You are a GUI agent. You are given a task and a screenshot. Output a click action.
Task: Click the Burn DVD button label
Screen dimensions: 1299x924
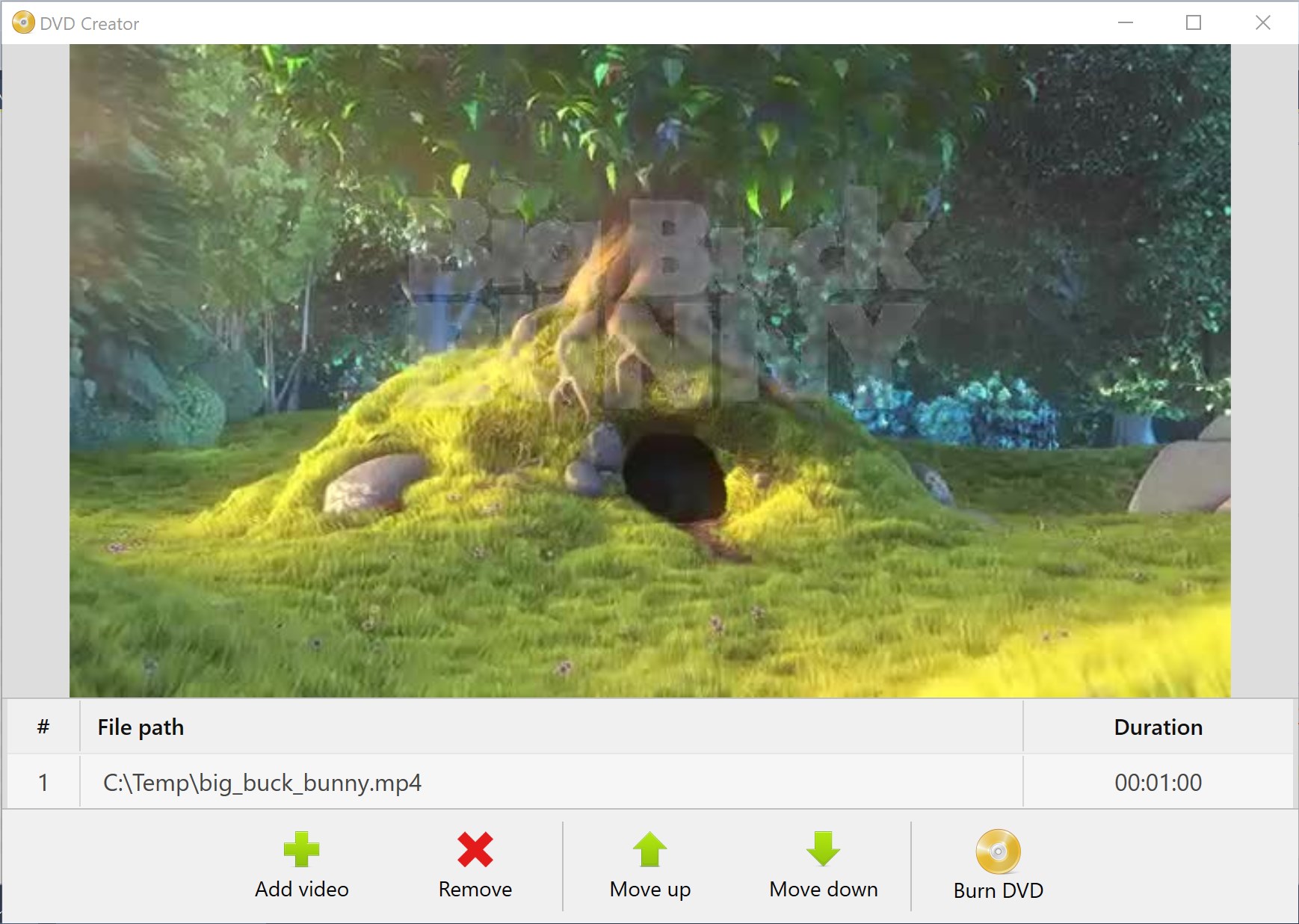coord(999,891)
